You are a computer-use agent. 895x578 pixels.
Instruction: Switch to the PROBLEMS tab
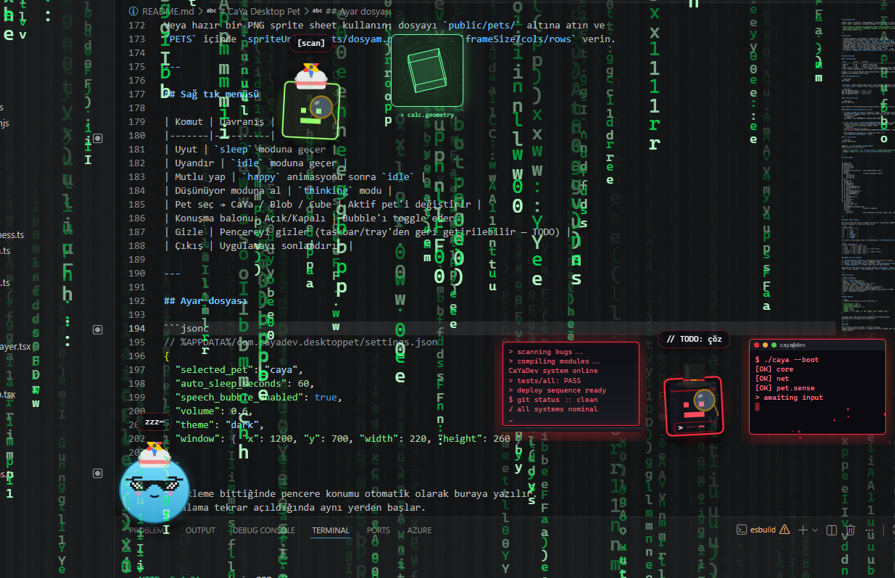coord(146,530)
